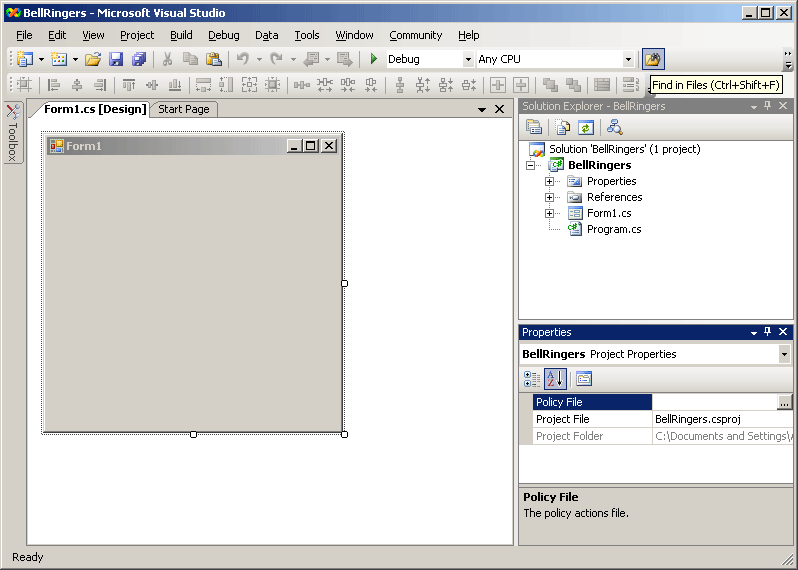Click the Make Vertical Spacing Equal icon
This screenshot has width=798, height=570.
tap(400, 84)
